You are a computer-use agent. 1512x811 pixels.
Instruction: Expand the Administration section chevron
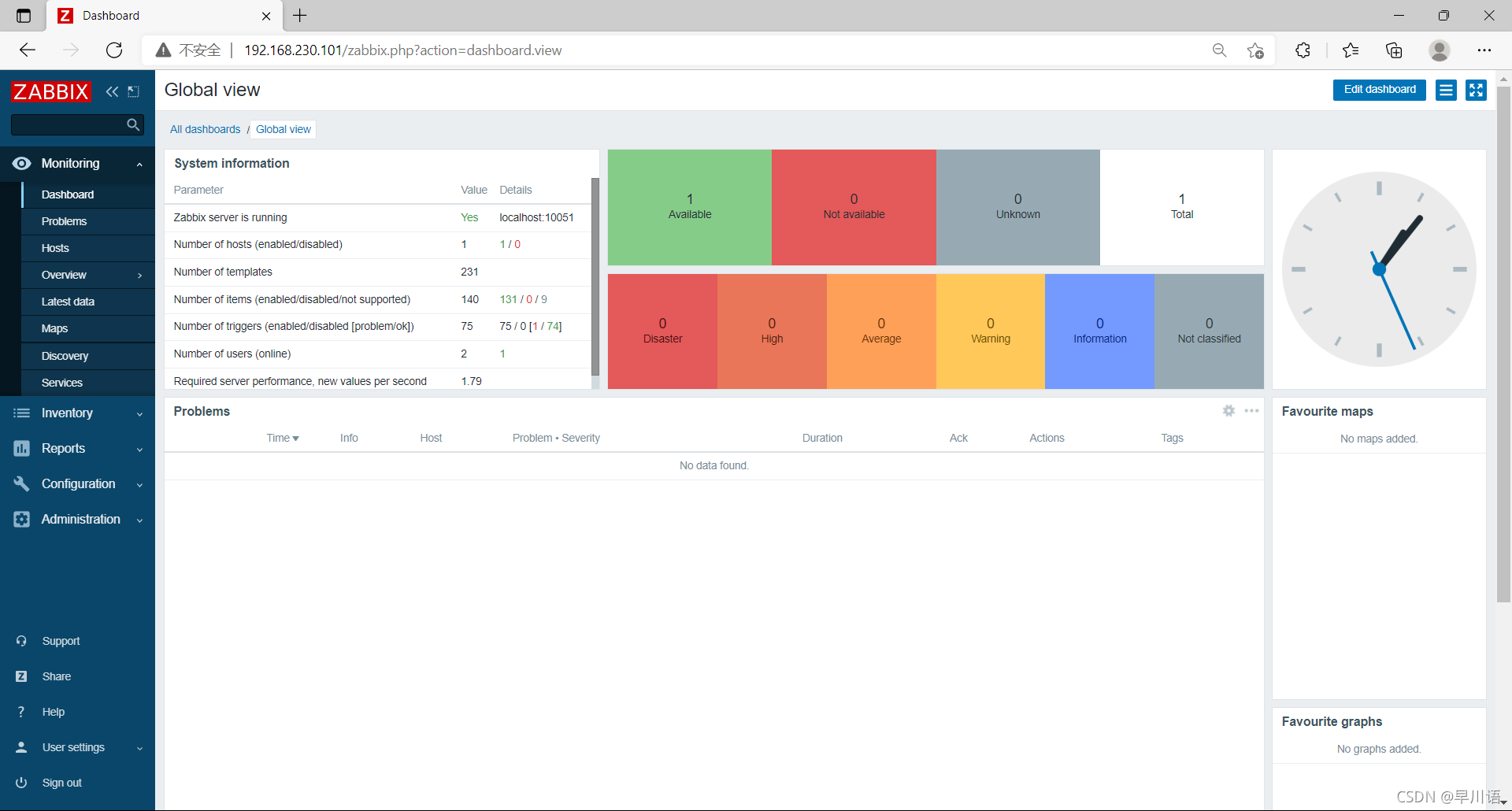139,520
